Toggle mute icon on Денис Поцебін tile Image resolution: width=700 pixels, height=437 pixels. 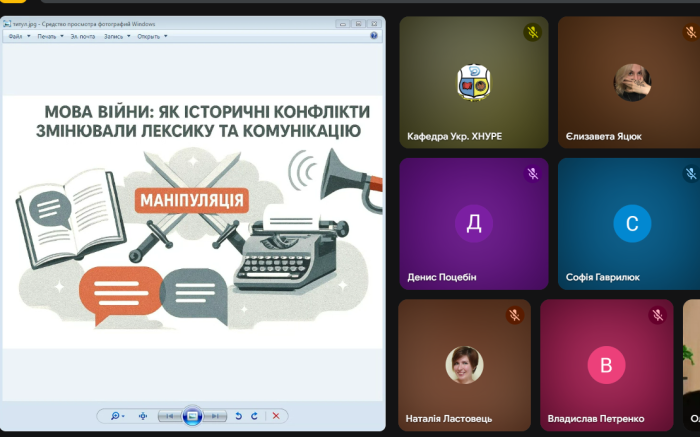(533, 174)
